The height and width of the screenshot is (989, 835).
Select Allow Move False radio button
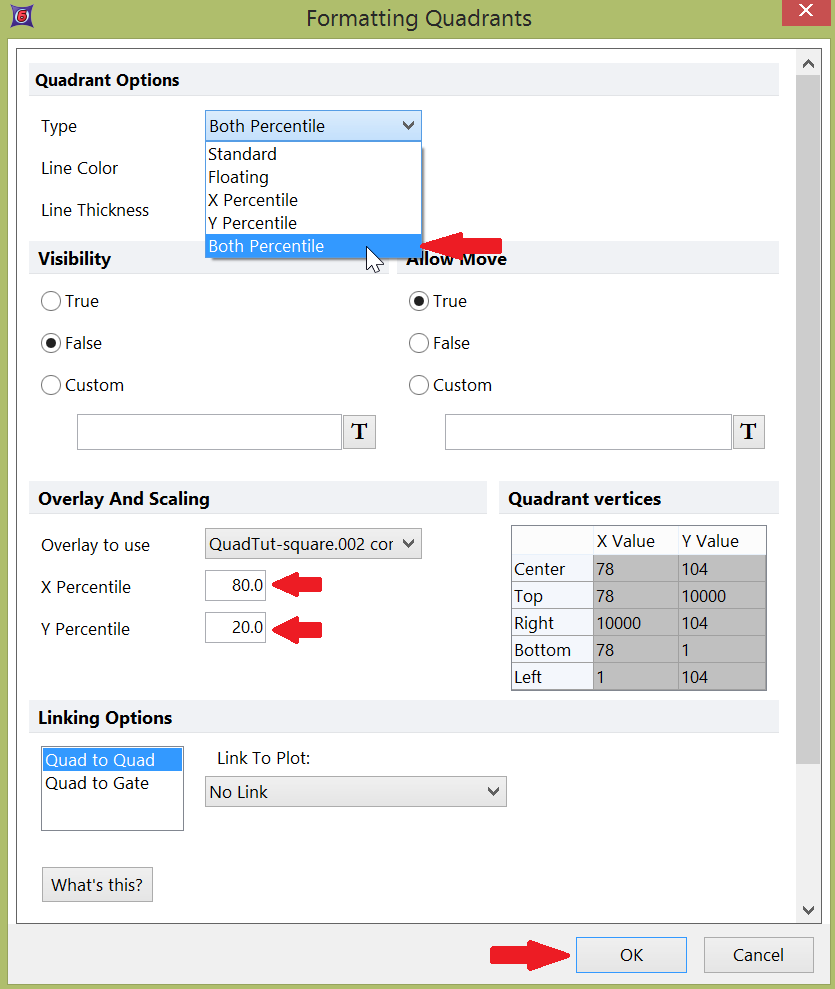[419, 343]
